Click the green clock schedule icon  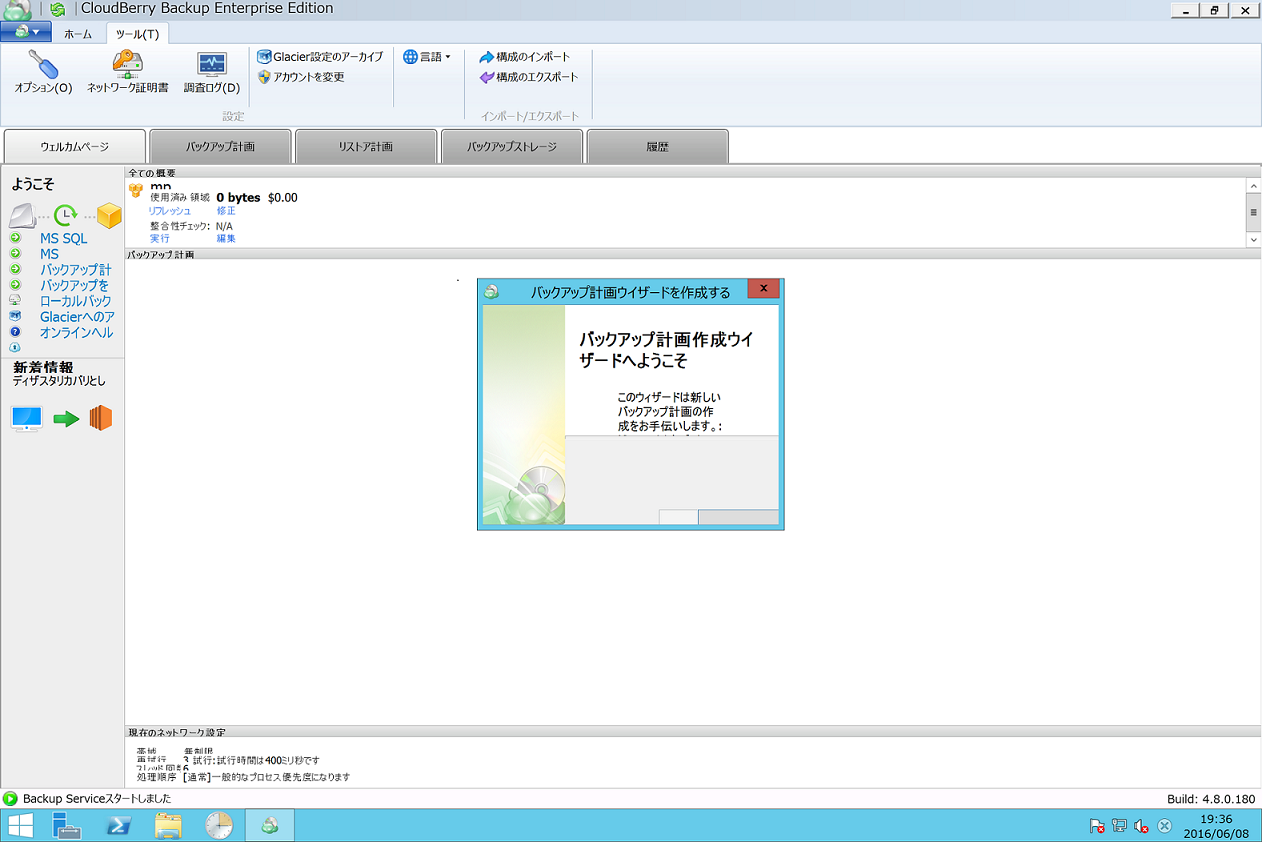coord(66,214)
